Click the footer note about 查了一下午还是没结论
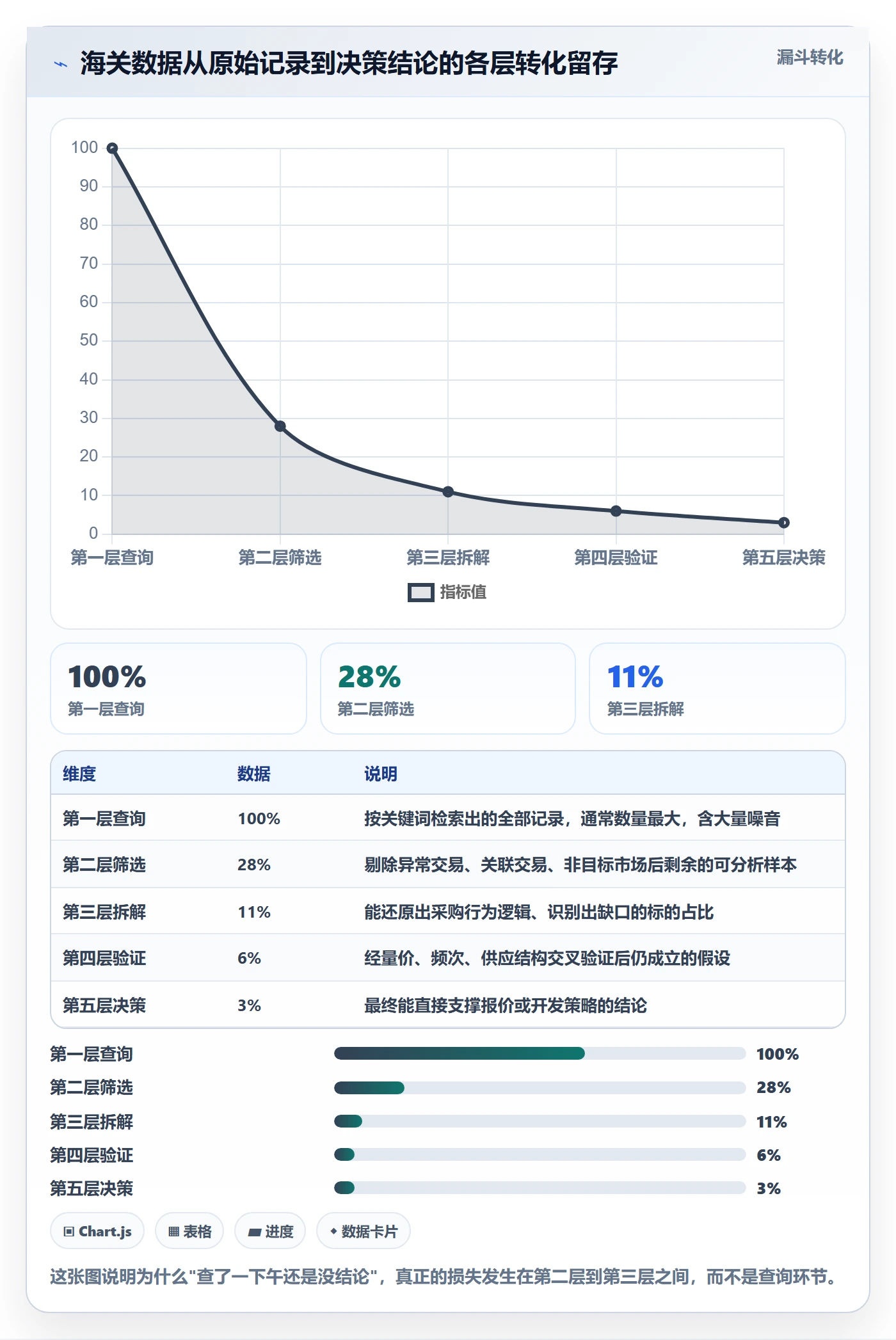896x1340 pixels. (x=445, y=1277)
